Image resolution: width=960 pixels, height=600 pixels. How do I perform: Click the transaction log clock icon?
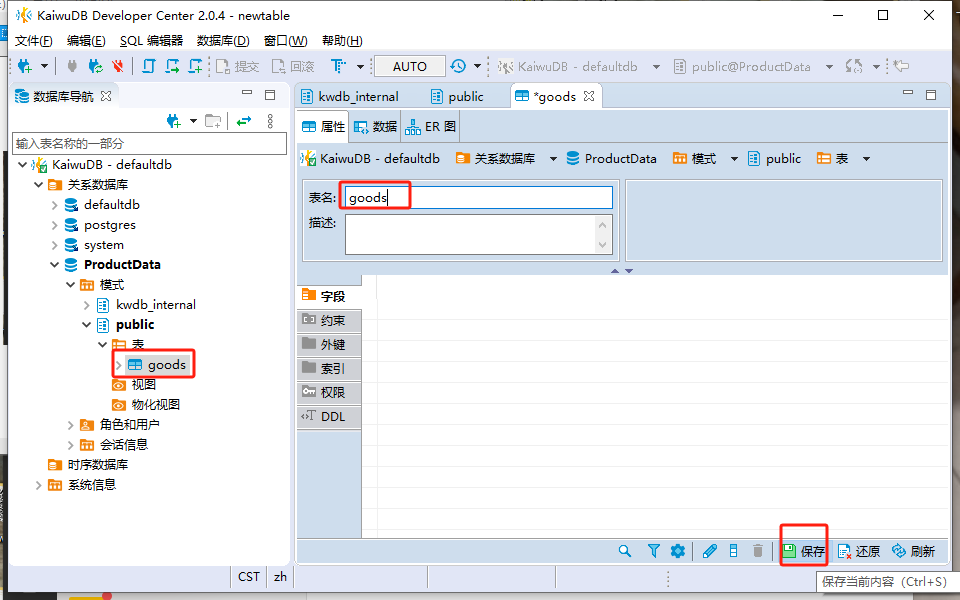coord(458,66)
